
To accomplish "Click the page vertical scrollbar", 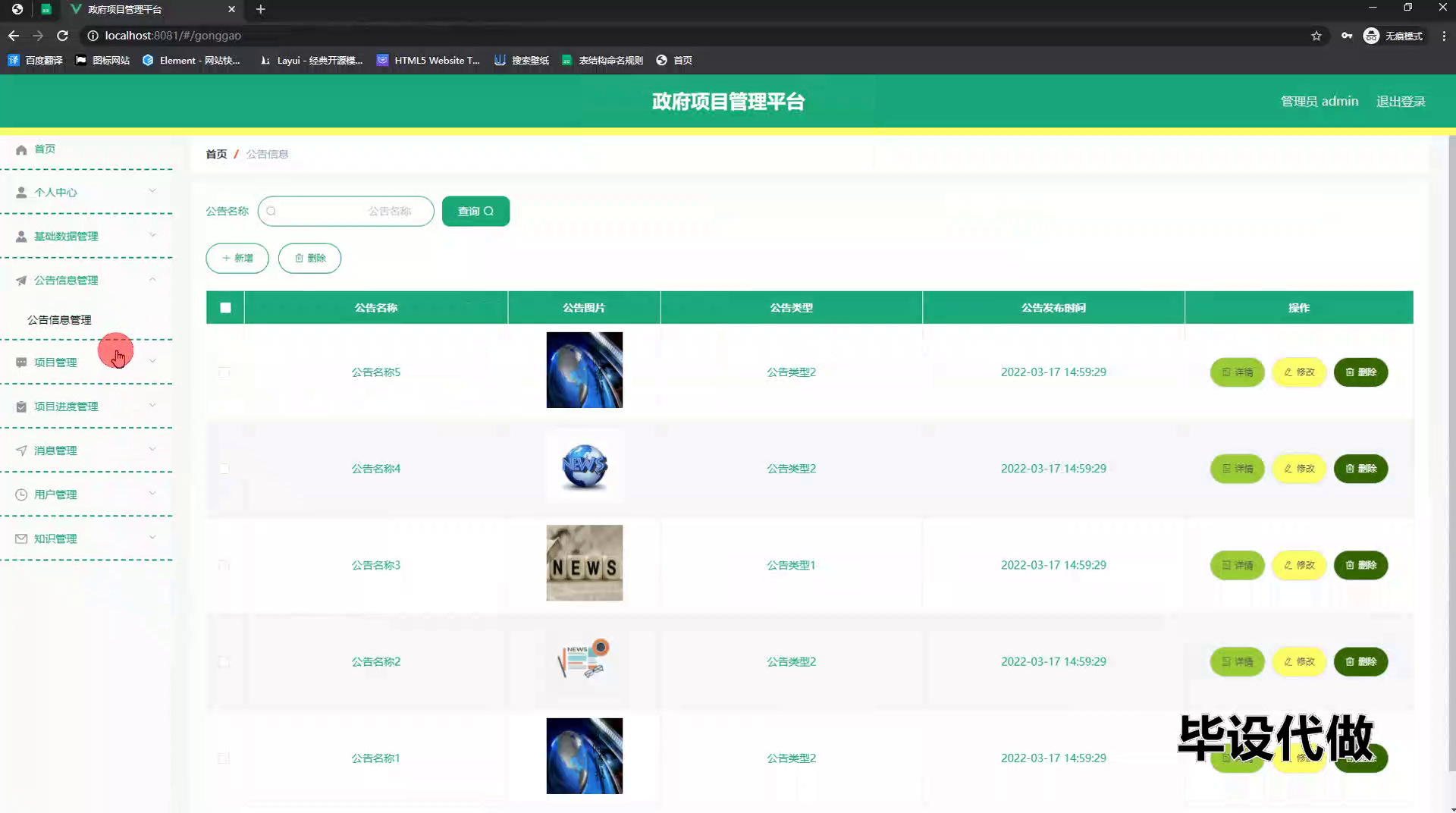I will (x=1451, y=455).
